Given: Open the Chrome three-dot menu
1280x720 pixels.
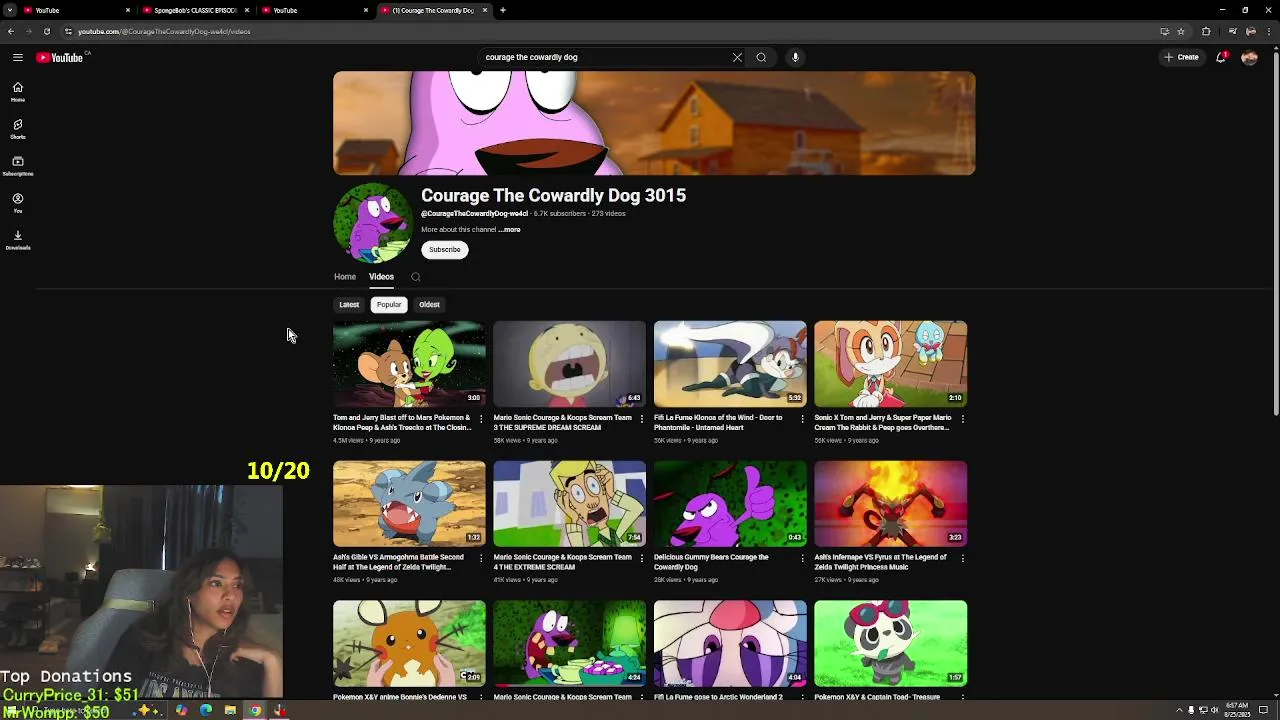Looking at the screenshot, I should pyautogui.click(x=1268, y=31).
